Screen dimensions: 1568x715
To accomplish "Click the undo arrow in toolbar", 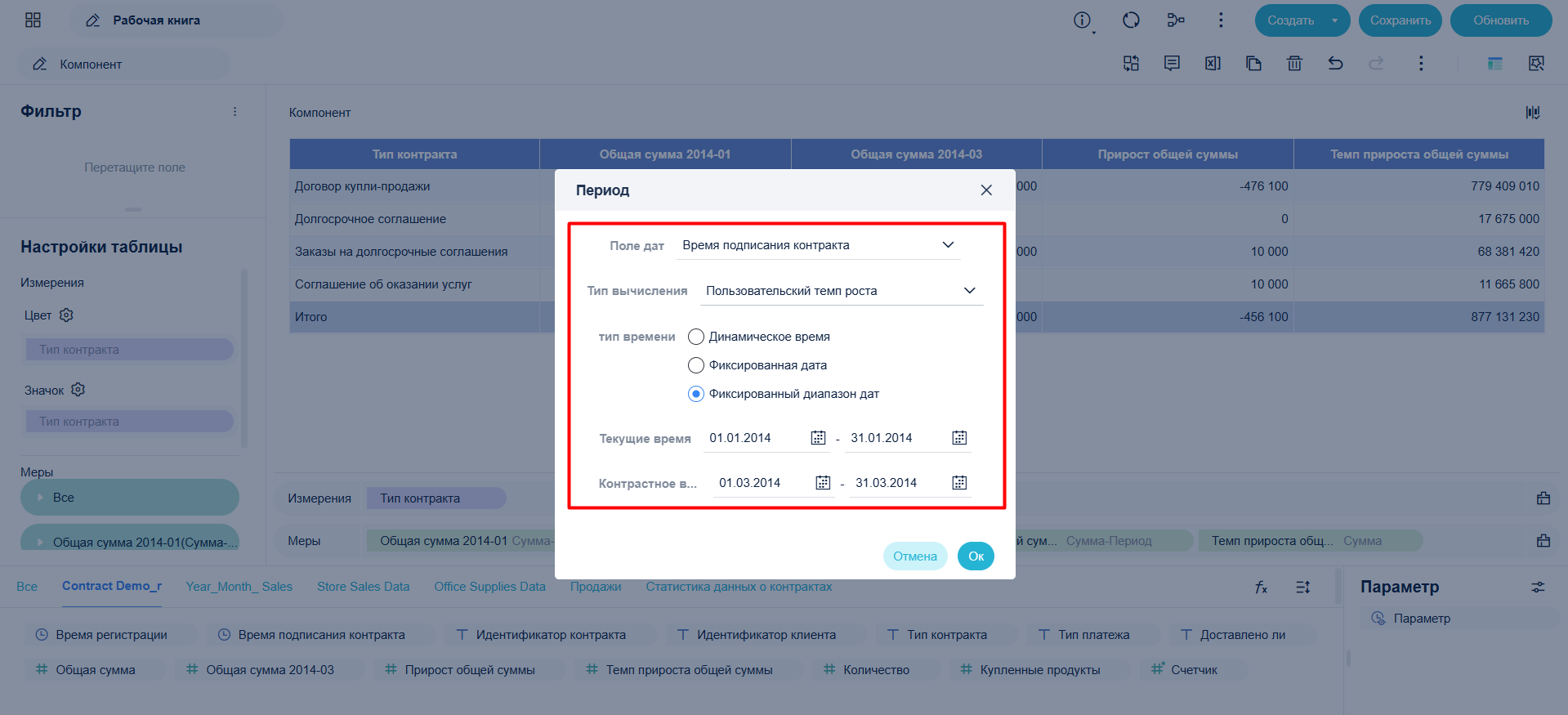I will [x=1335, y=64].
